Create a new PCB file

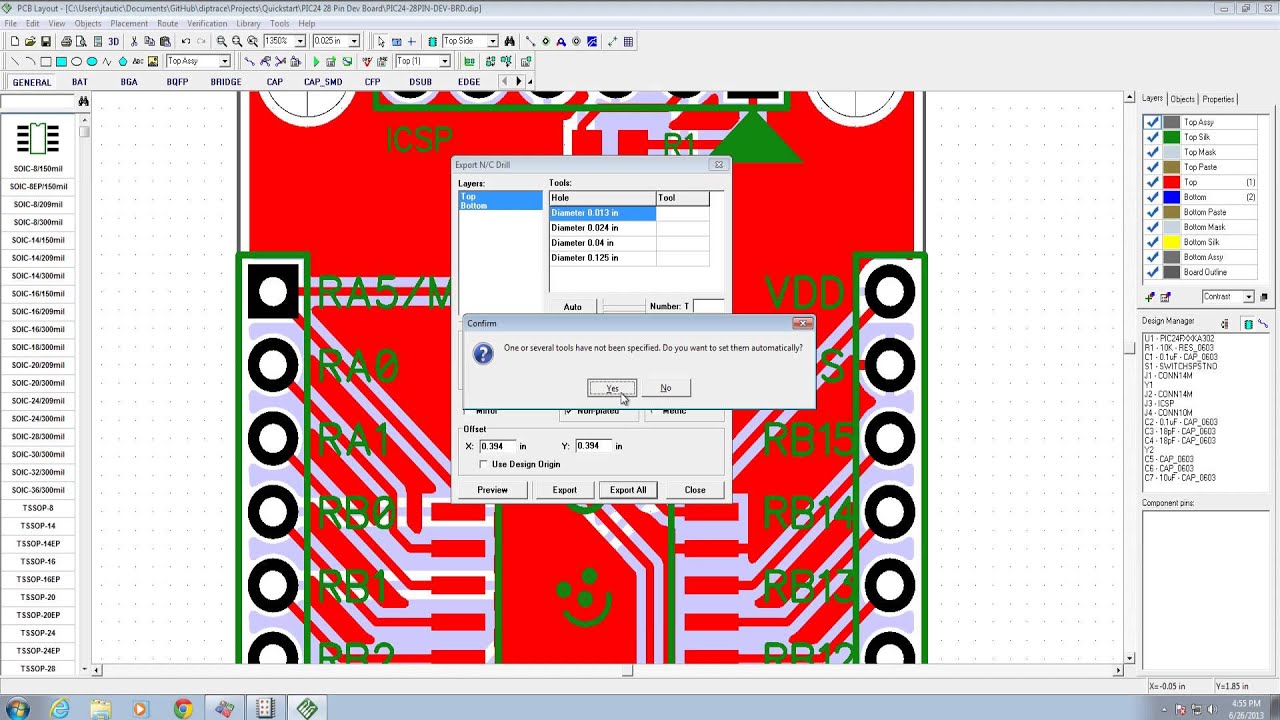tap(15, 41)
